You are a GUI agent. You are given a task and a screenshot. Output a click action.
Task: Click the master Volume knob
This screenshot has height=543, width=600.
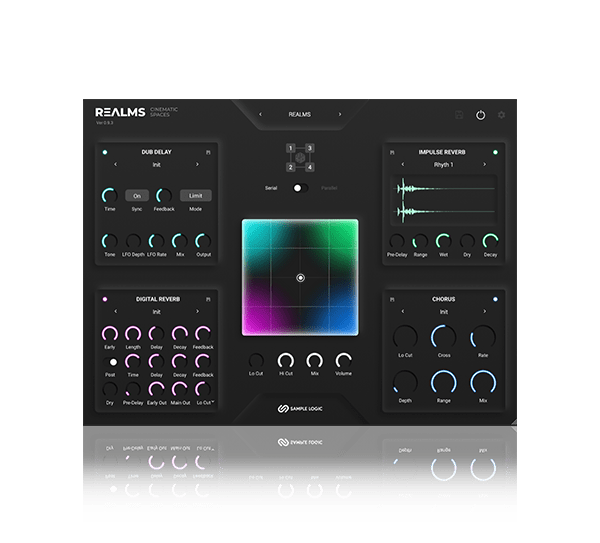click(344, 361)
